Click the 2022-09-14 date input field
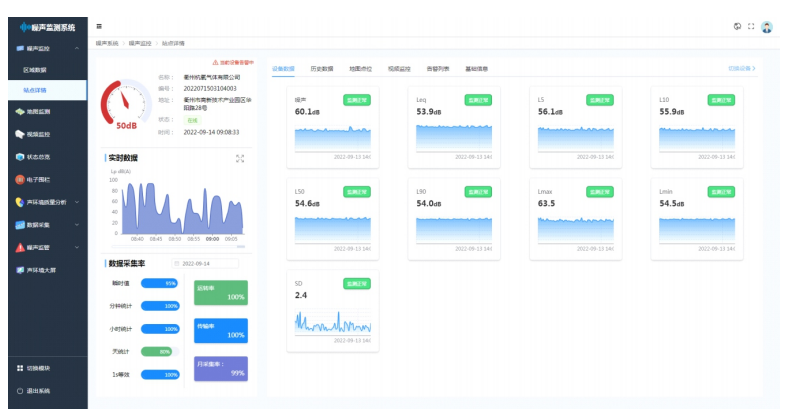 [x=205, y=264]
